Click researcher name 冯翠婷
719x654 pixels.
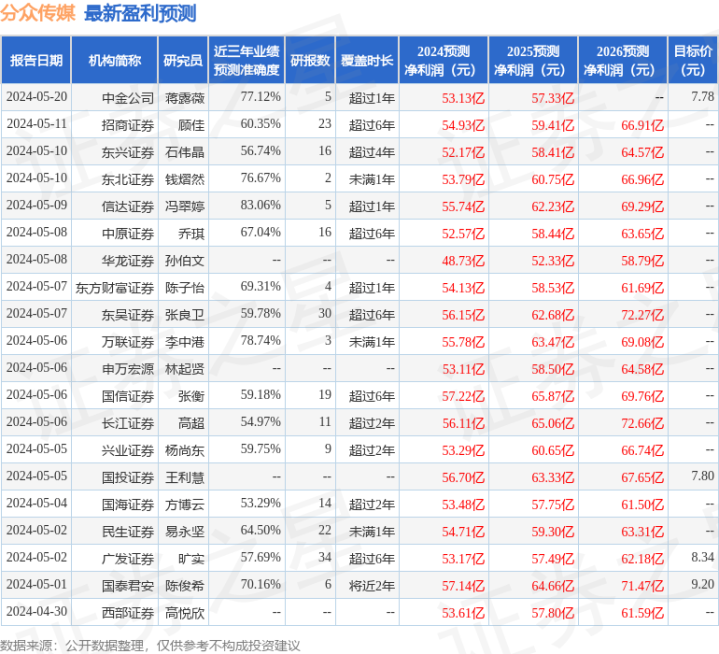click(184, 206)
